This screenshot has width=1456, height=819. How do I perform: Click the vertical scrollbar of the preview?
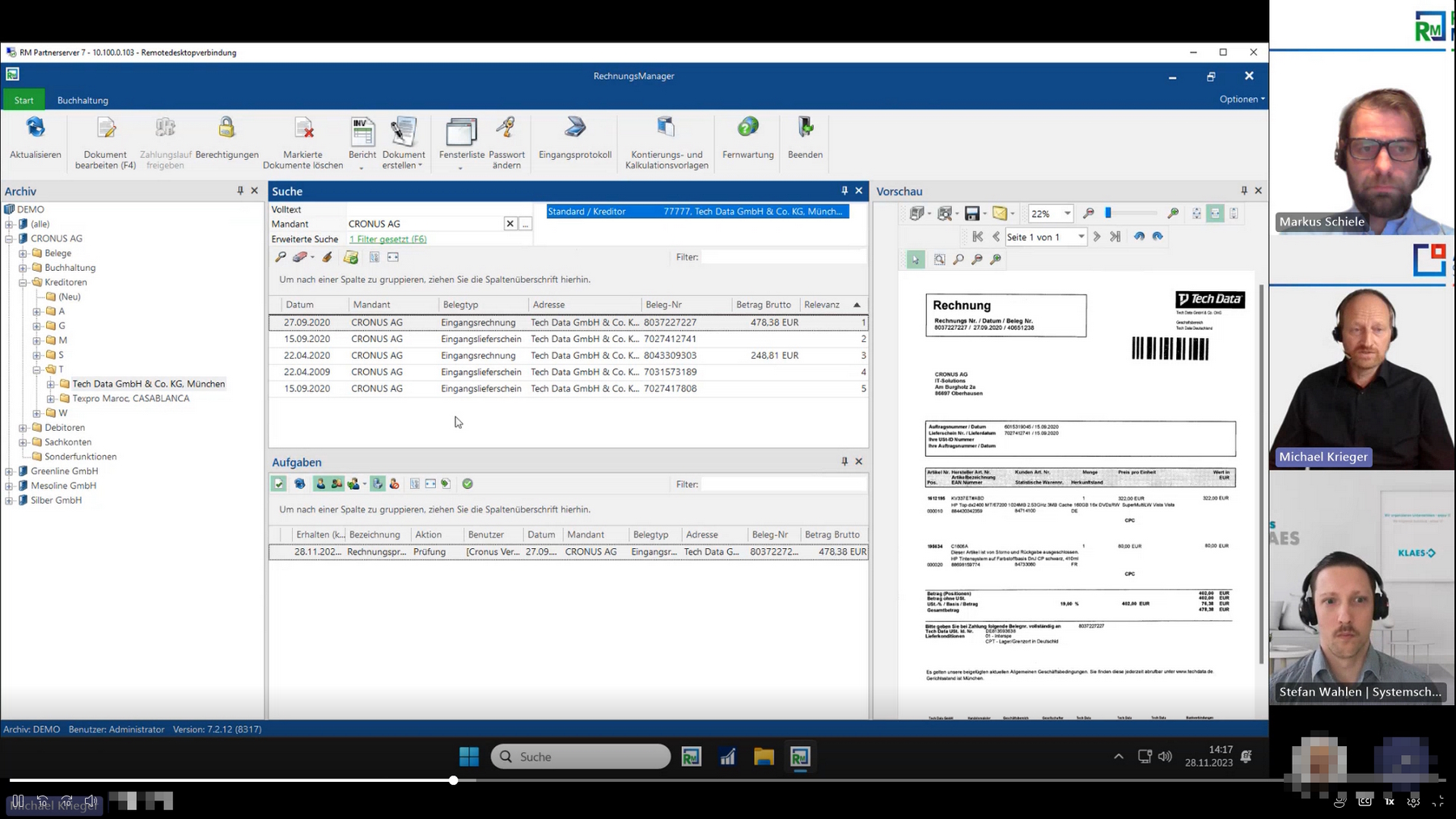coord(1260,473)
